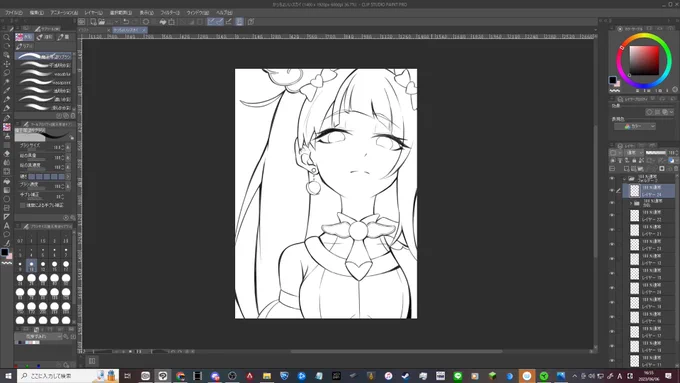Open the color set name dropdown
This screenshot has width=680, height=383.
point(38,337)
